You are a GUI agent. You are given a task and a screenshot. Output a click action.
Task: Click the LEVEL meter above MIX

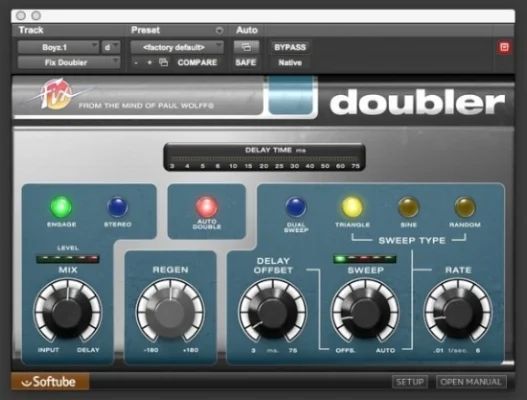(x=68, y=259)
